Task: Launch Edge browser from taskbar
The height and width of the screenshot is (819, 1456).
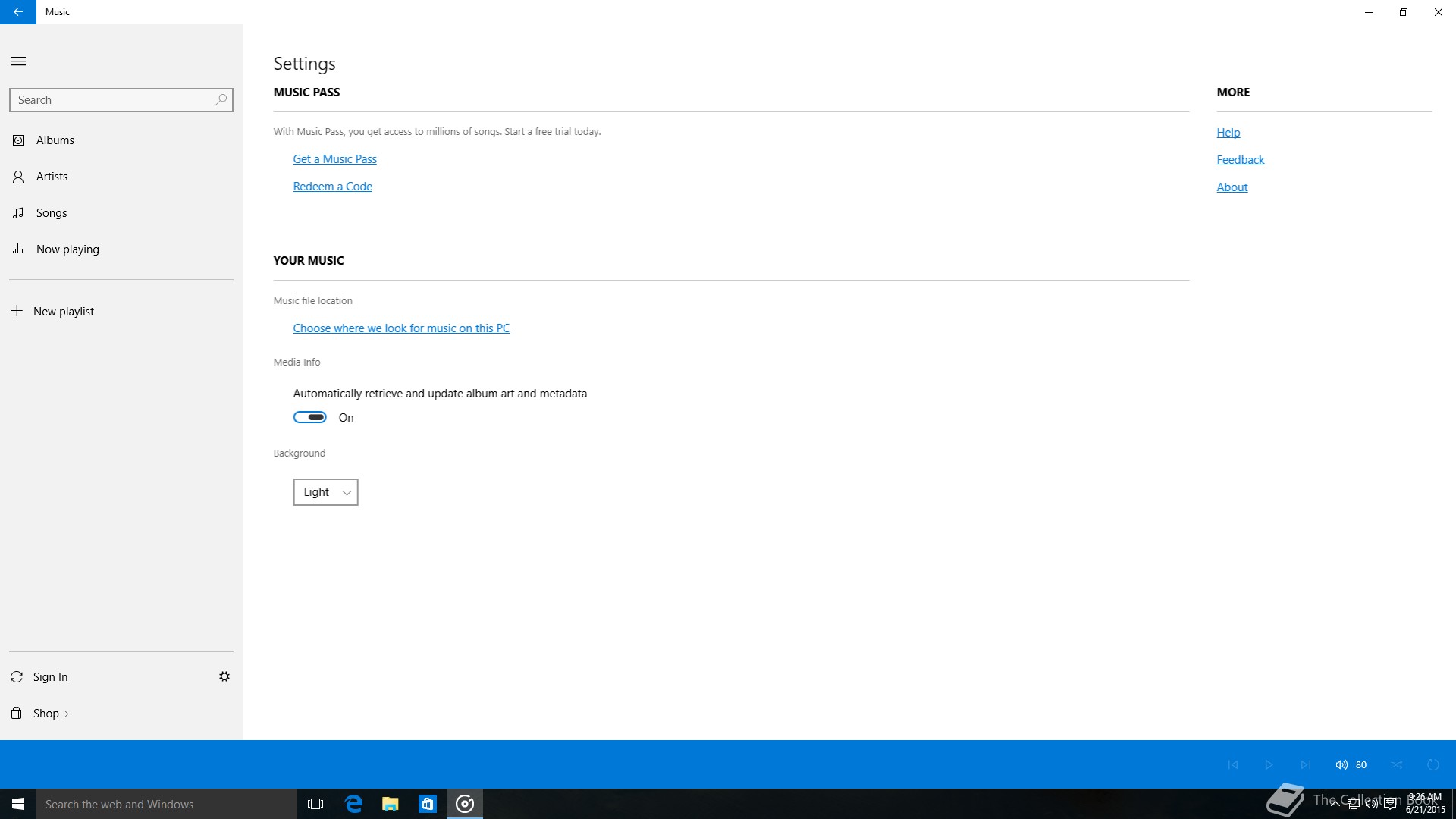Action: coord(353,804)
